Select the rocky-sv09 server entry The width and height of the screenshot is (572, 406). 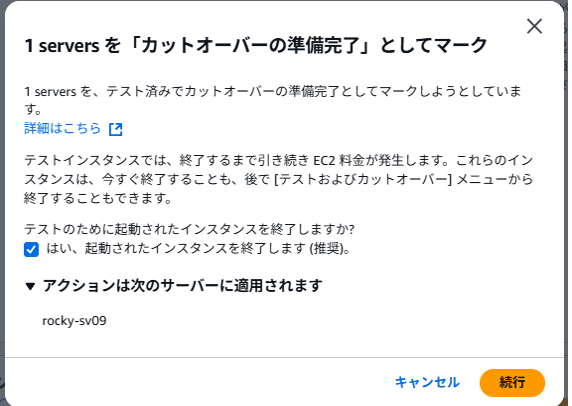pyautogui.click(x=74, y=321)
